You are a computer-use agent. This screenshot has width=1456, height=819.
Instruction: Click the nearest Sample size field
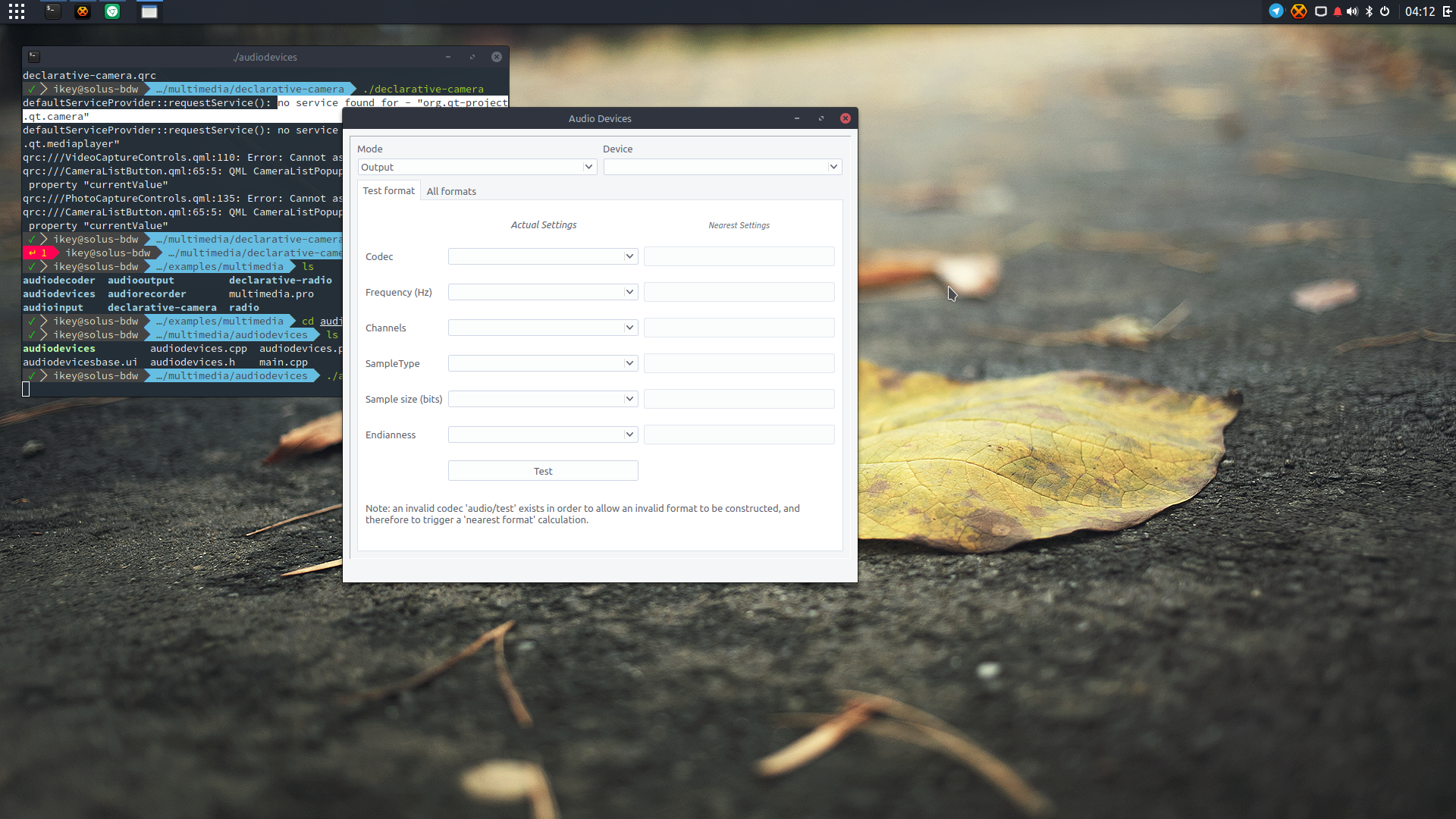[739, 399]
